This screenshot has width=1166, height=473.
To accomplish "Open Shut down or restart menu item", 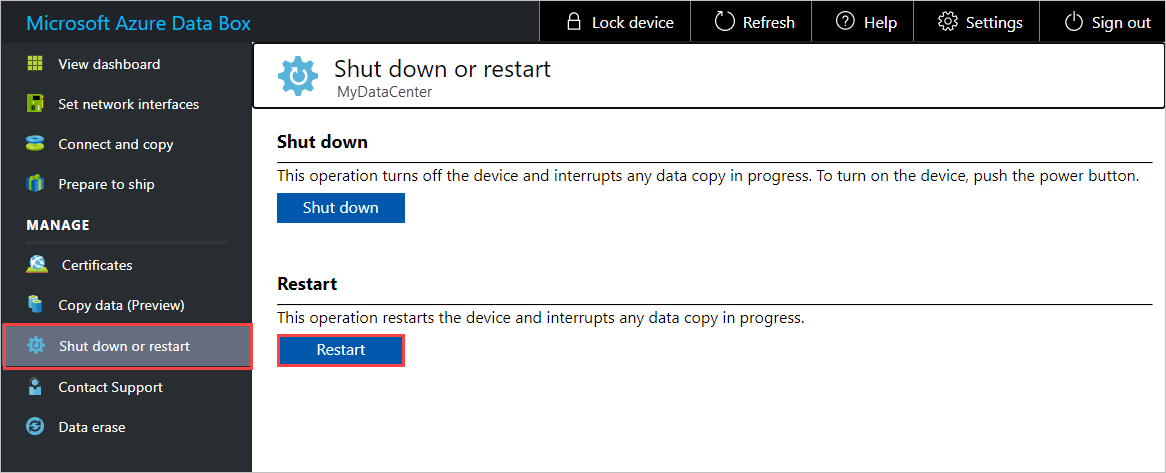I will point(124,346).
